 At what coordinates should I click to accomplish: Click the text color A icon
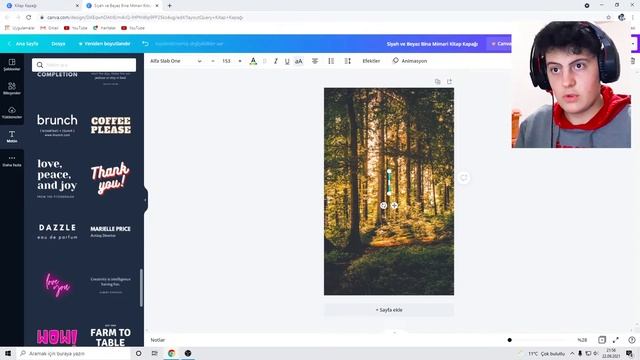point(253,61)
